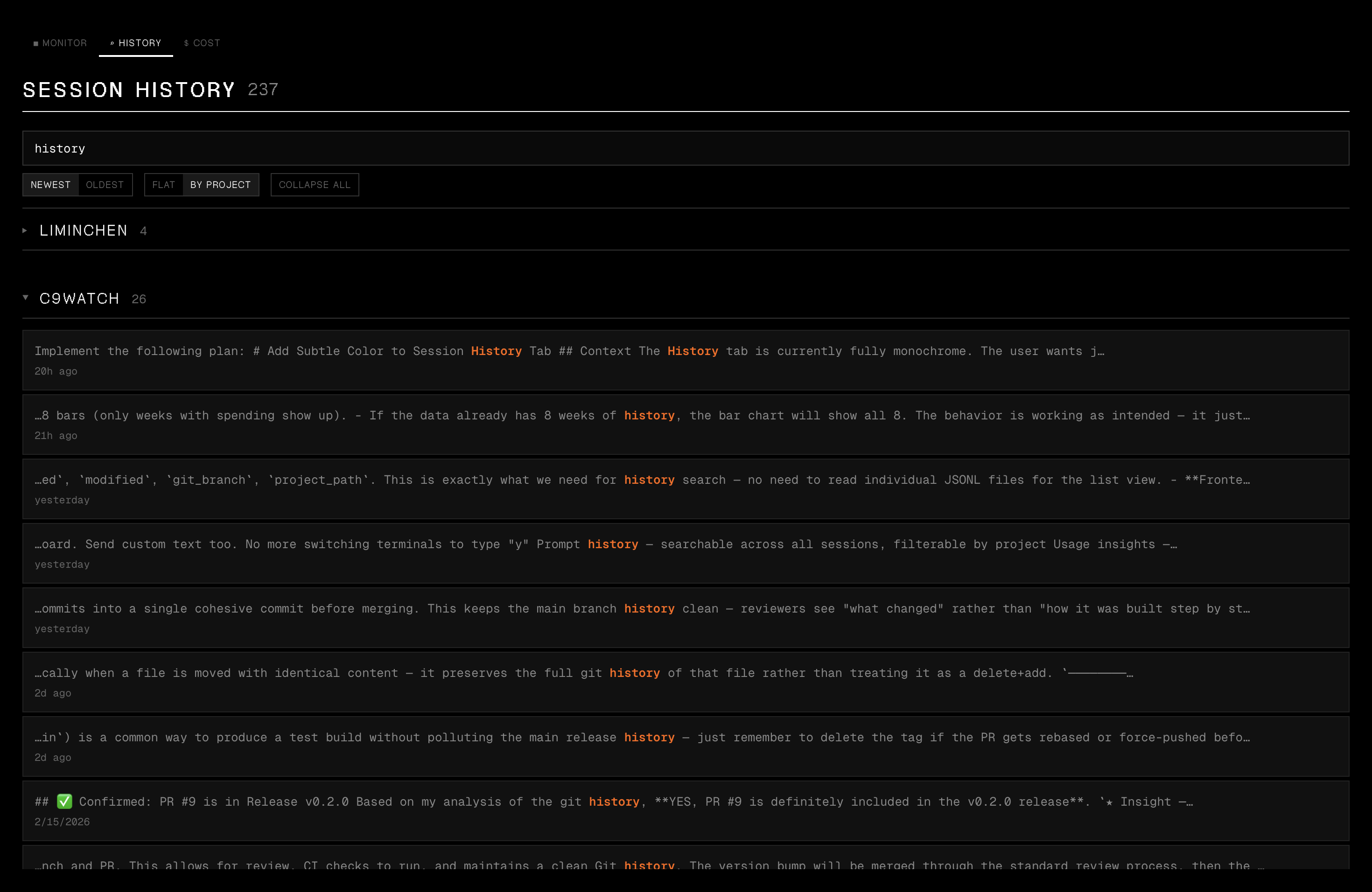Open the 'Confirmed: PR #9' session entry
1372x892 pixels.
(x=685, y=810)
